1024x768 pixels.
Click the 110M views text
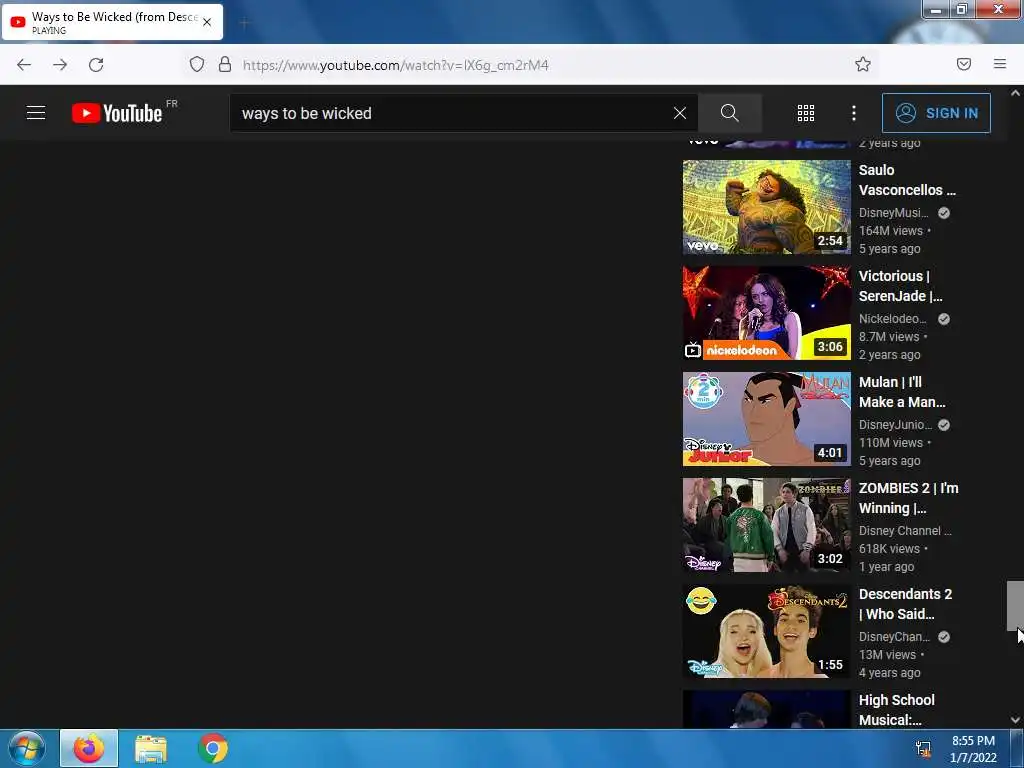pyautogui.click(x=891, y=443)
